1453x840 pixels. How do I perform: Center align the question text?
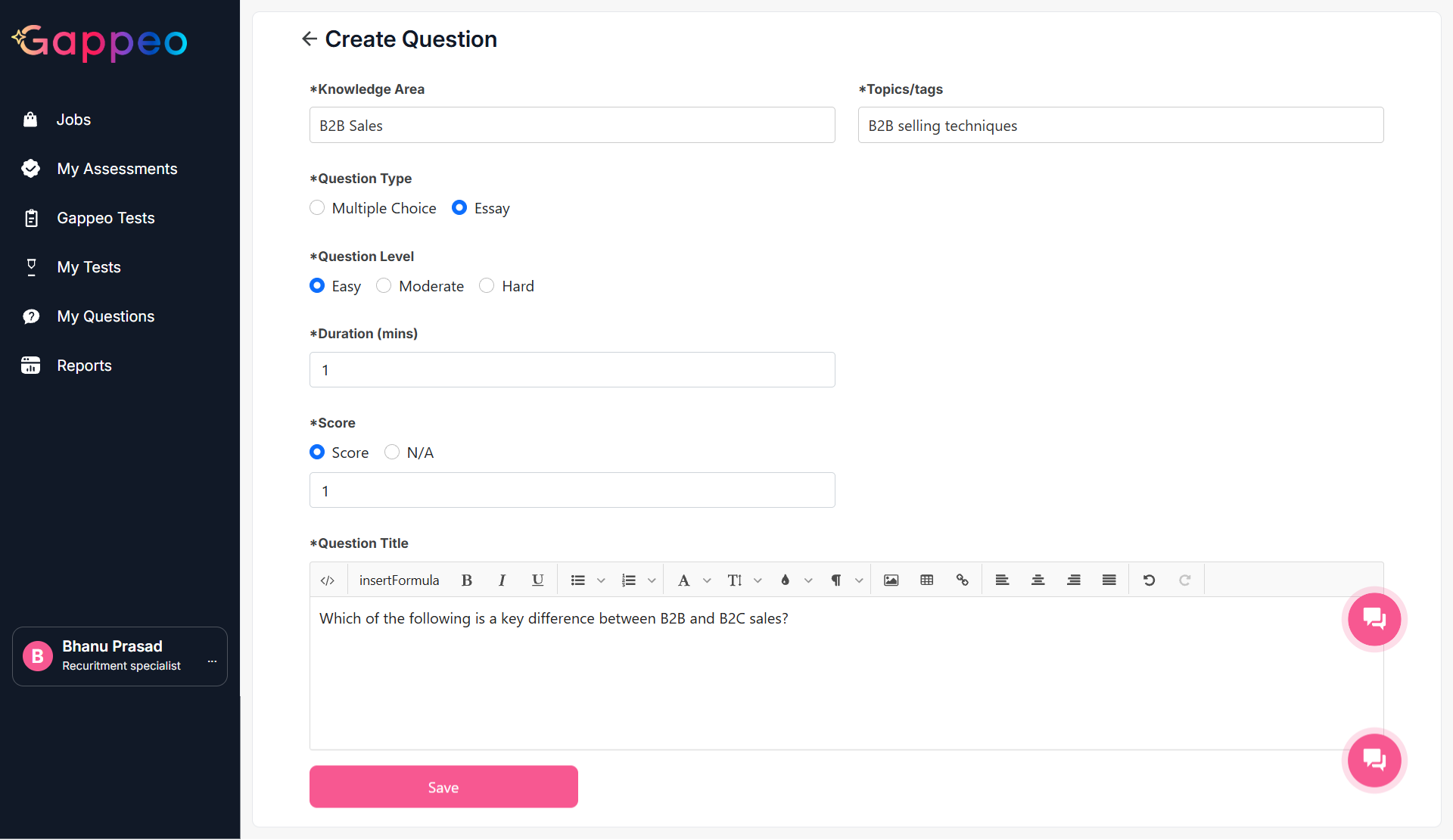pos(1038,580)
